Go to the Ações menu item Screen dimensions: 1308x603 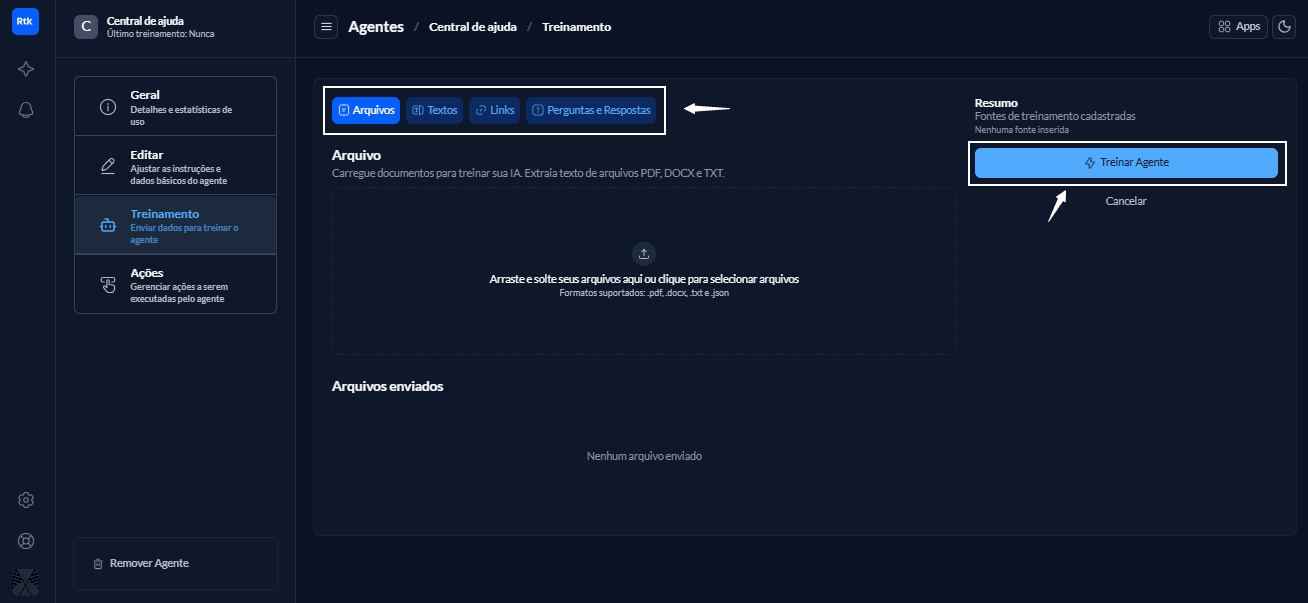175,284
